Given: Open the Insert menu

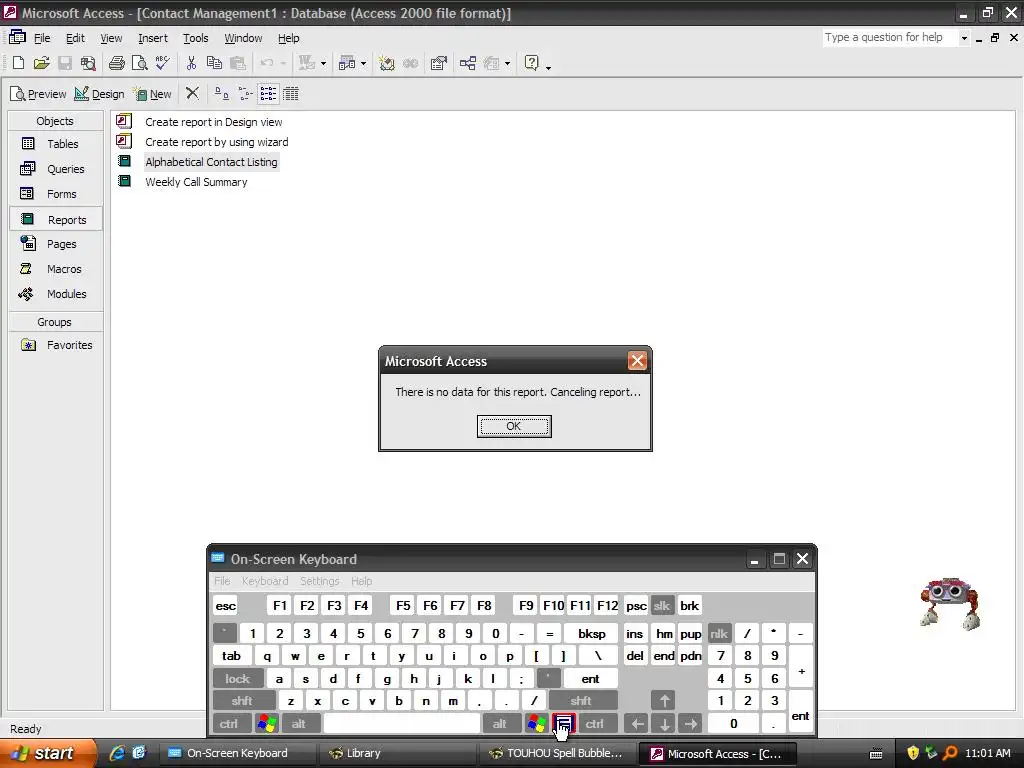Looking at the screenshot, I should (153, 38).
